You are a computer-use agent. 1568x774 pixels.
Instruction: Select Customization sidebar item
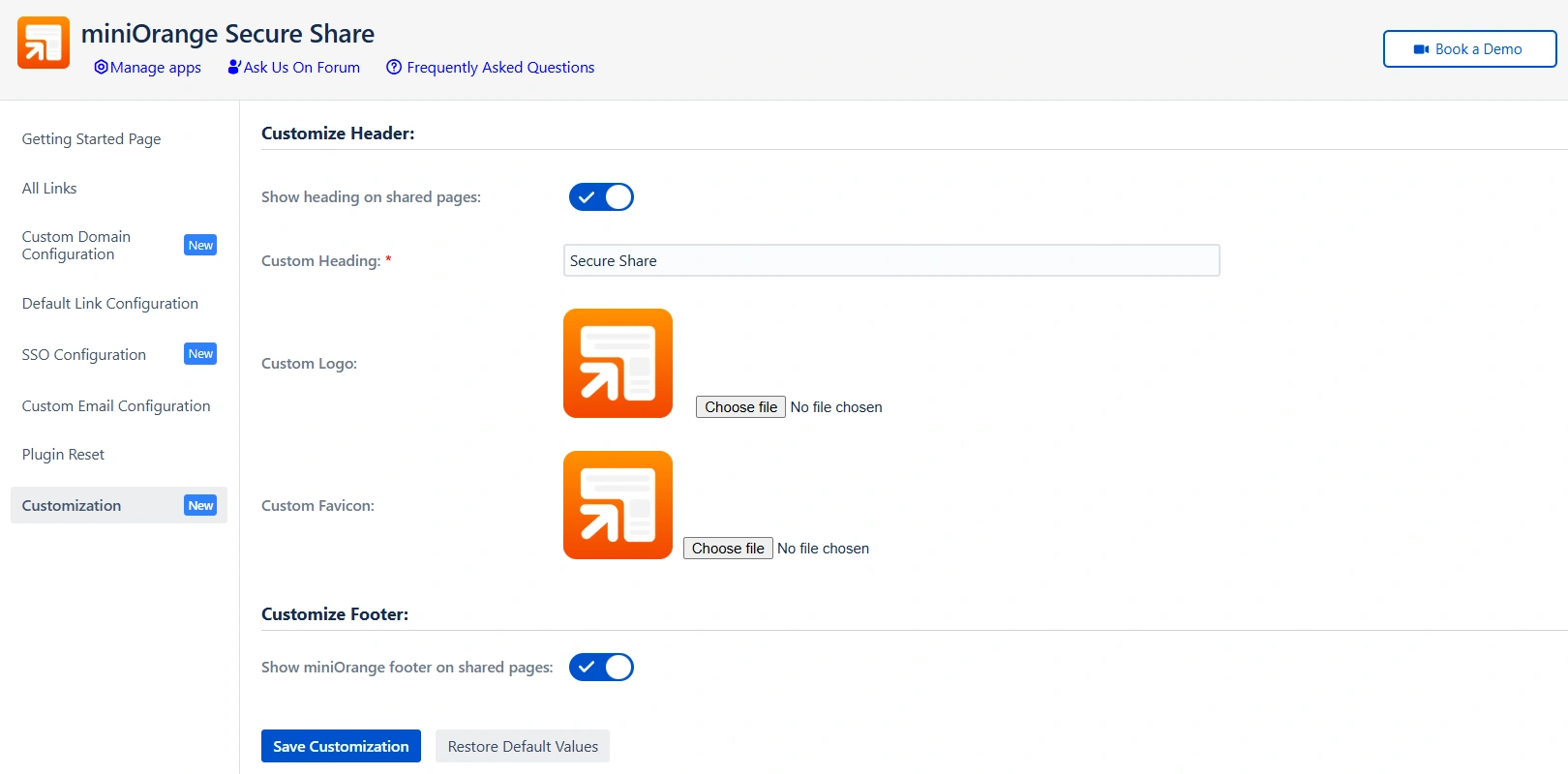[119, 505]
